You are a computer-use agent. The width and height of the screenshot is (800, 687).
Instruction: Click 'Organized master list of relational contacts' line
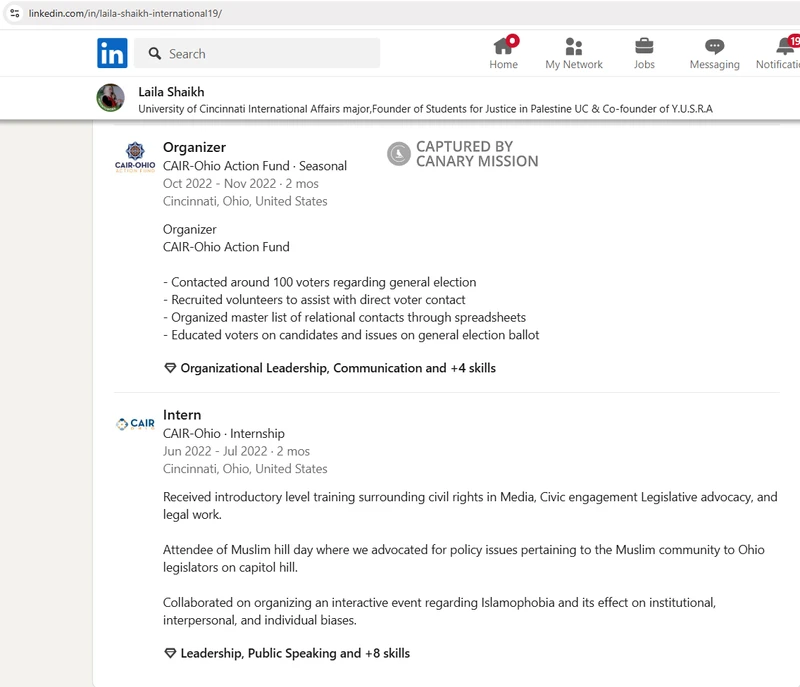pyautogui.click(x=344, y=317)
